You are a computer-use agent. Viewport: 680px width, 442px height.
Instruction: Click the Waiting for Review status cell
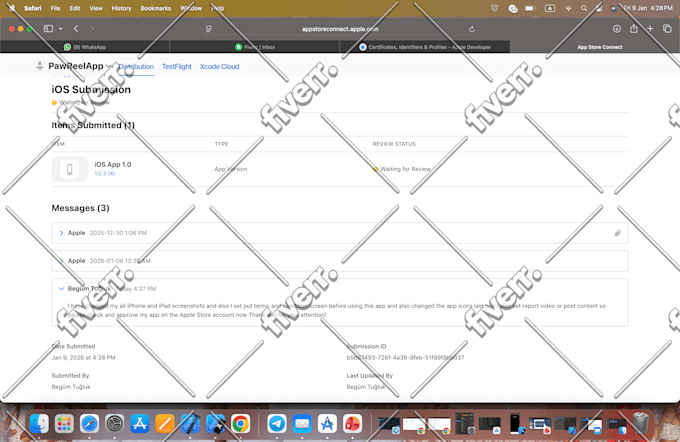(x=402, y=169)
